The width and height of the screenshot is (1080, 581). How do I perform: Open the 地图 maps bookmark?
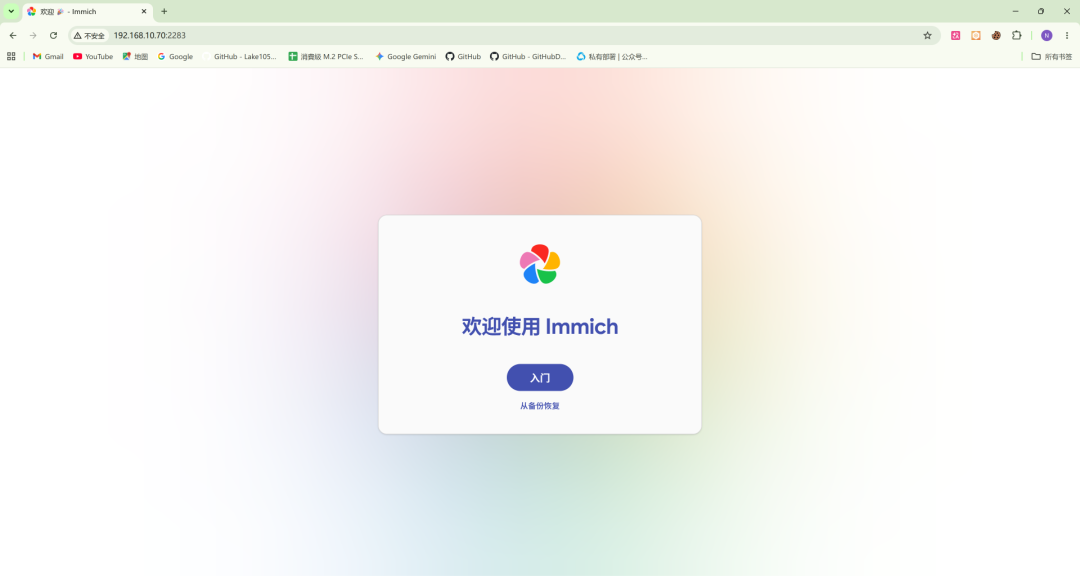point(135,56)
